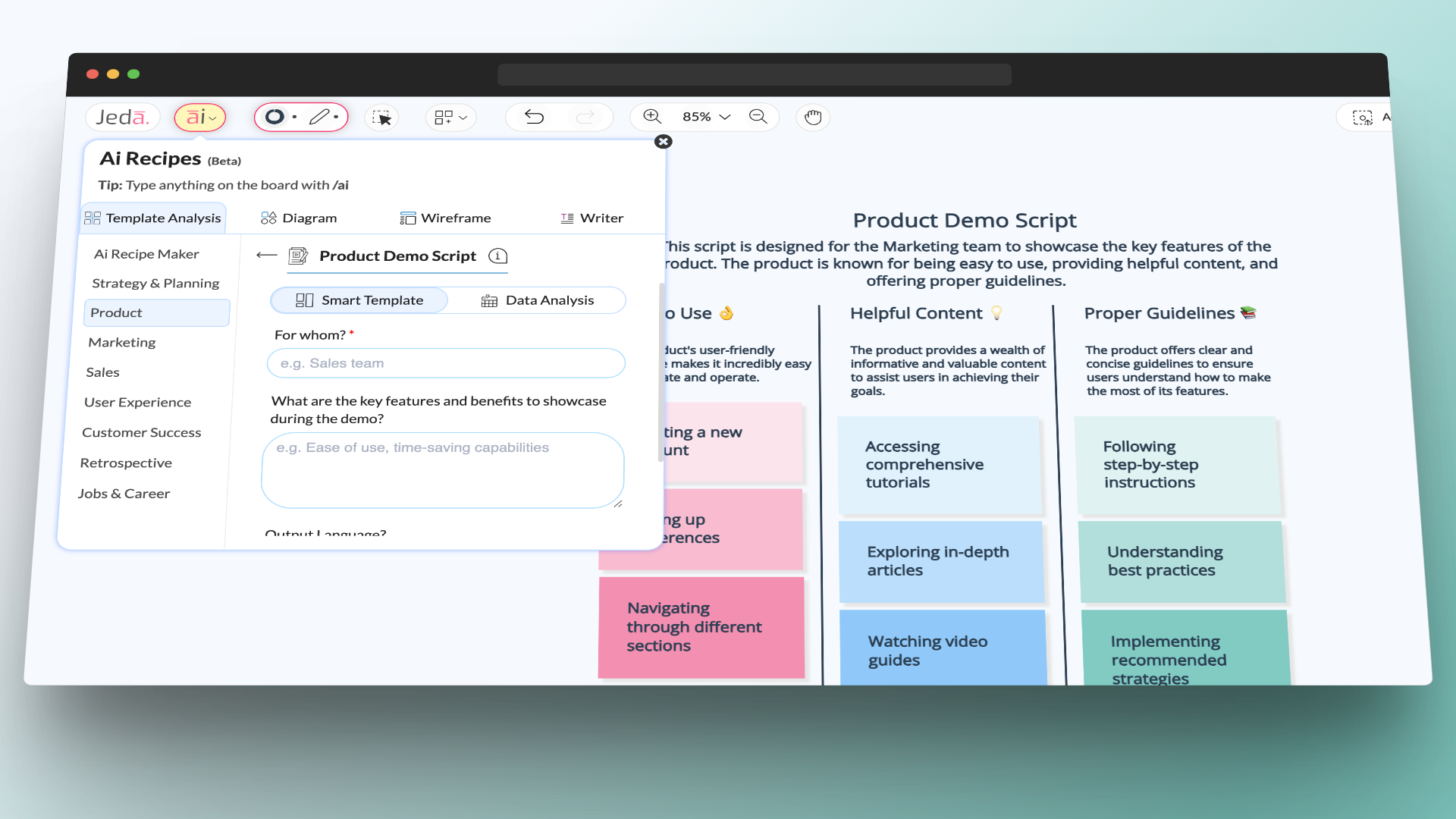Click the Marketing category in sidebar

coord(122,342)
